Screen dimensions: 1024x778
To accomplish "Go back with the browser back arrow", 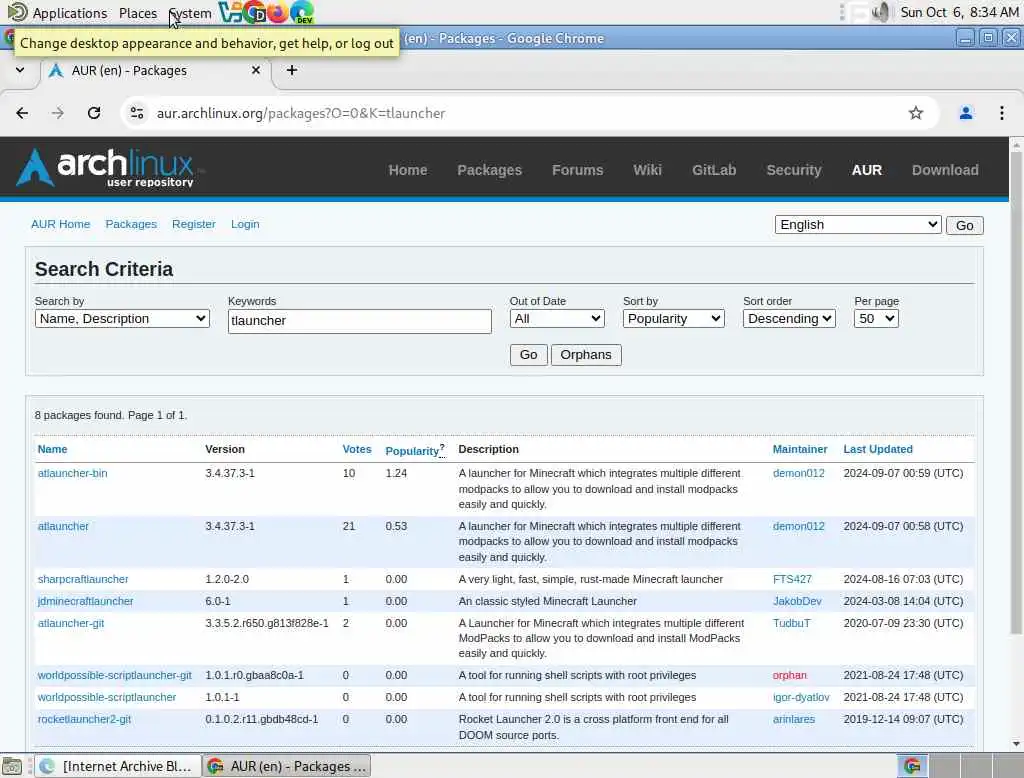I will (x=22, y=113).
